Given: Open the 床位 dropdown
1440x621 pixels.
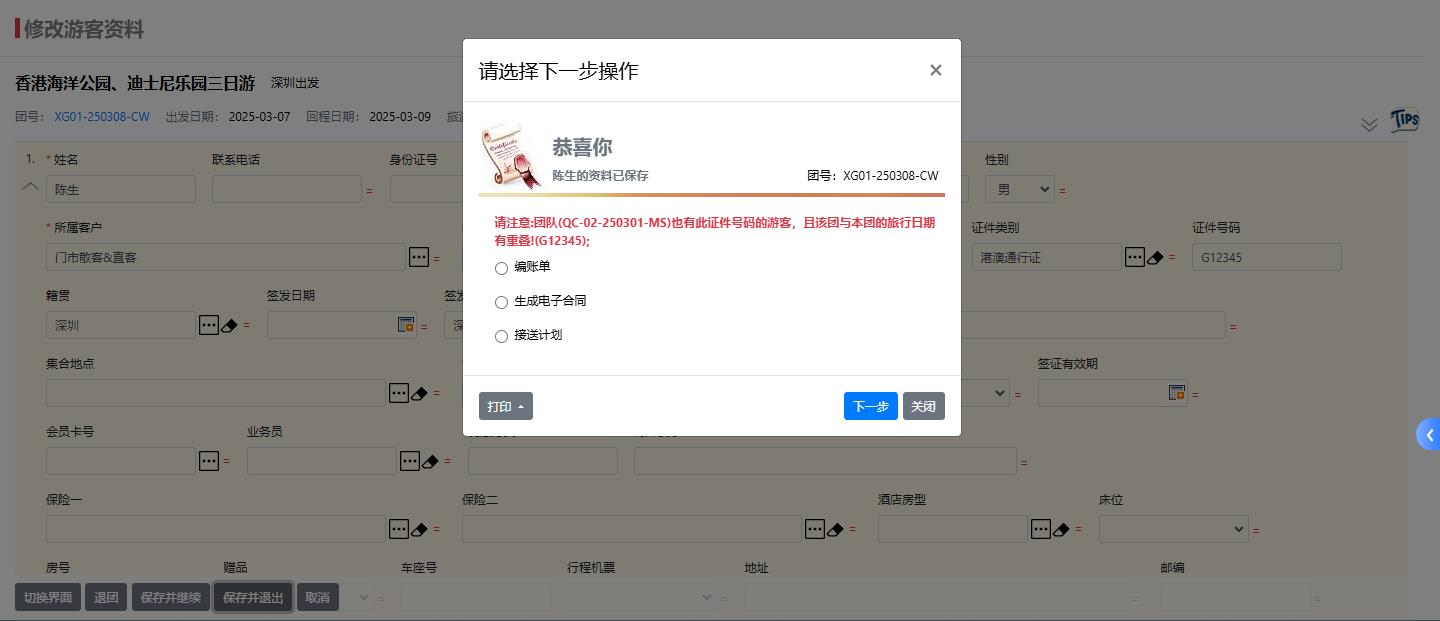Looking at the screenshot, I should [x=1172, y=529].
